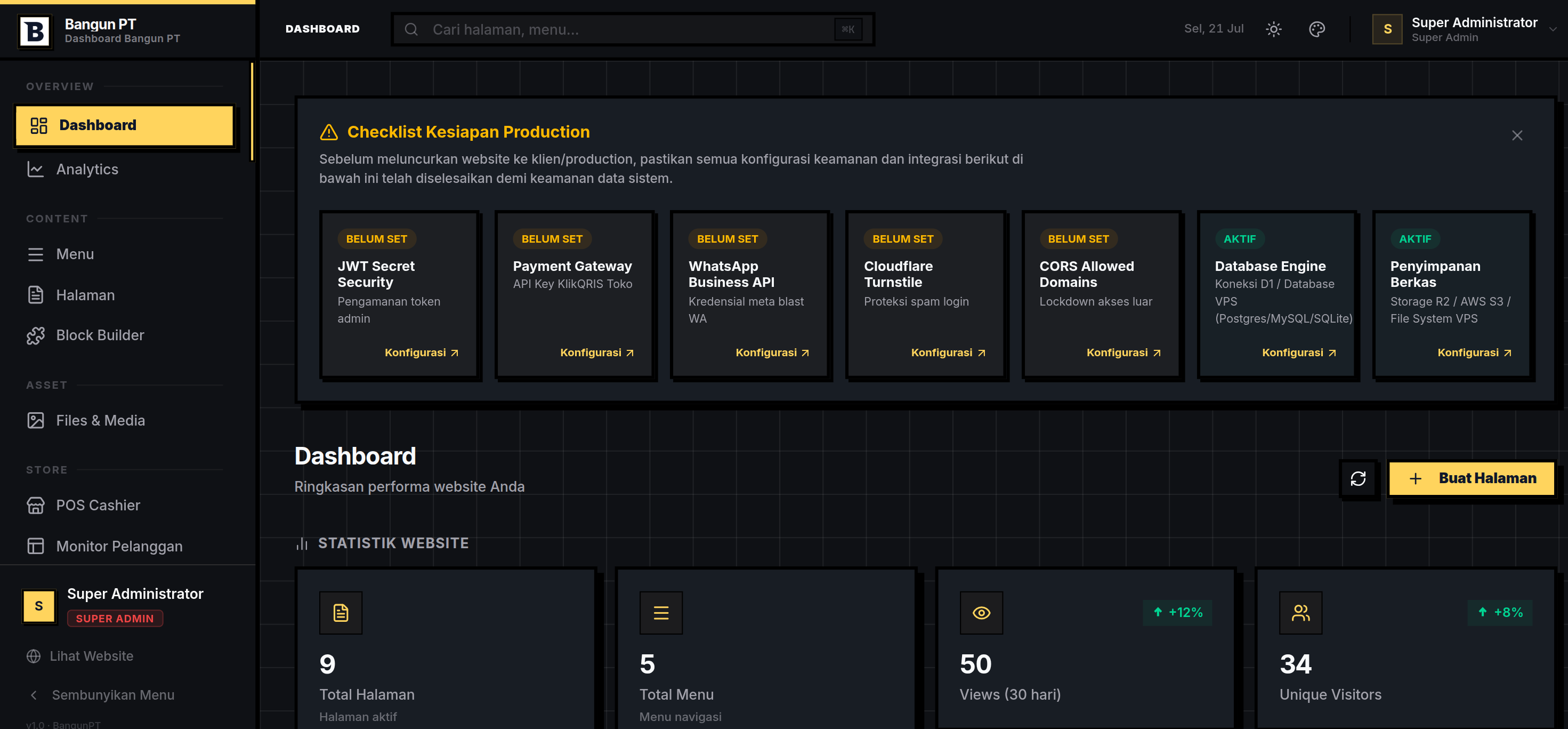Viewport: 1568px width, 729px height.
Task: Click the +8% visitors trend badge
Action: click(x=1500, y=613)
